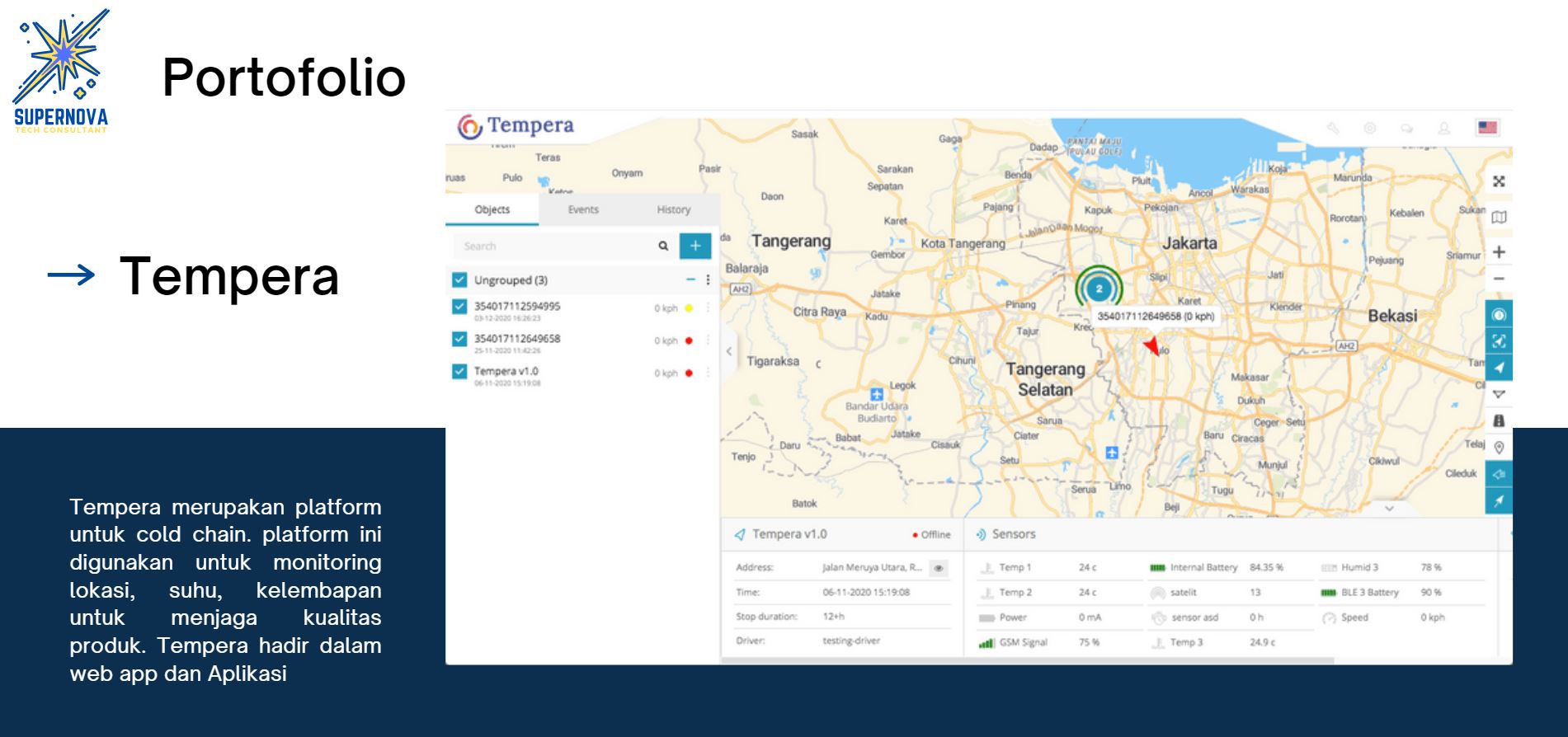
Task: Select object 354017112649658 in the list
Action: pyautogui.click(x=517, y=338)
